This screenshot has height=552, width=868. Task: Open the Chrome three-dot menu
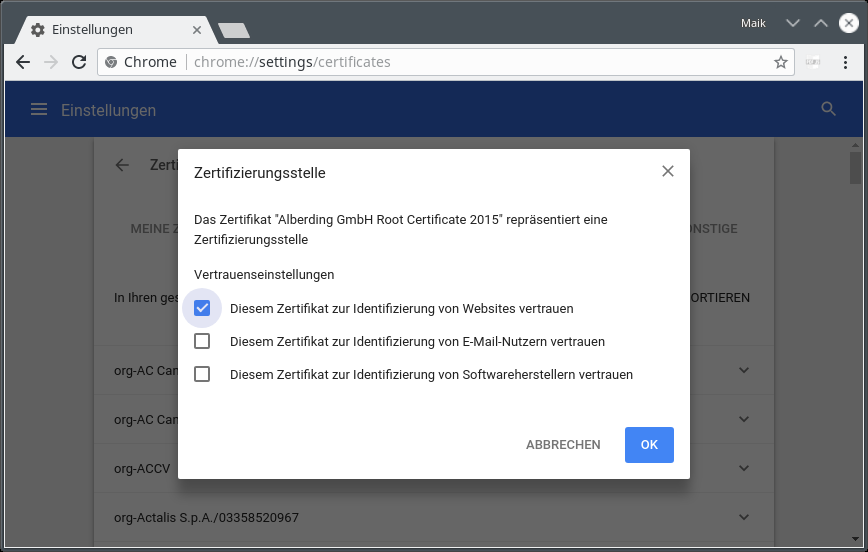[x=846, y=62]
